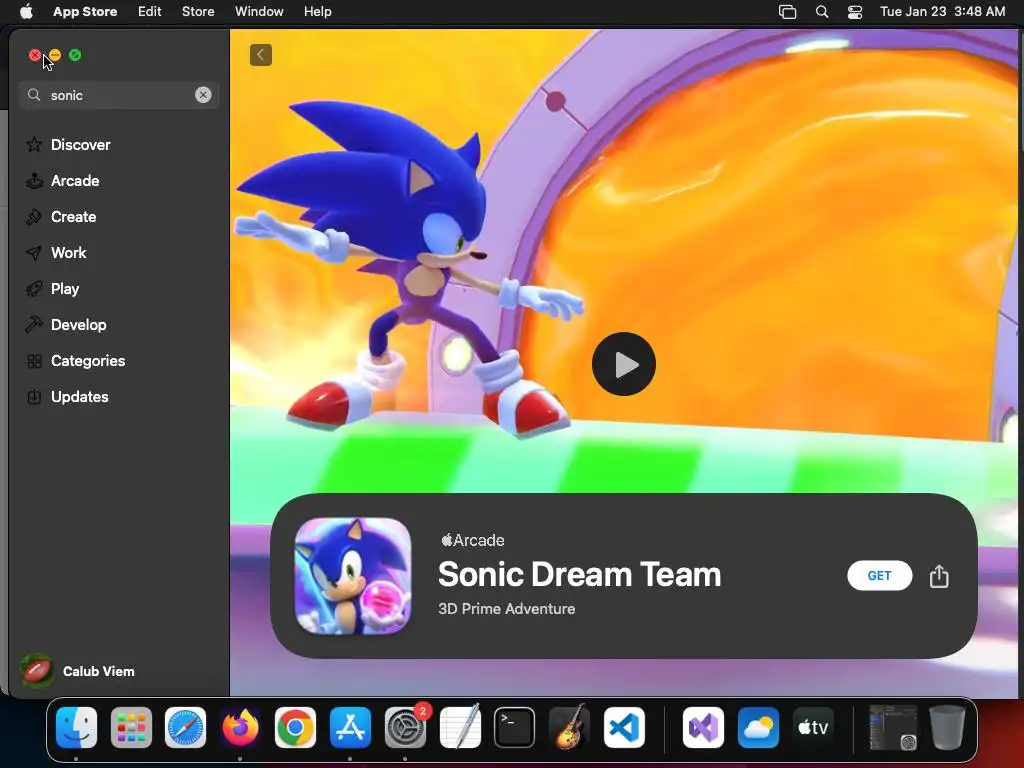
Task: Open the Calub Viem account profile
Action: (78, 671)
